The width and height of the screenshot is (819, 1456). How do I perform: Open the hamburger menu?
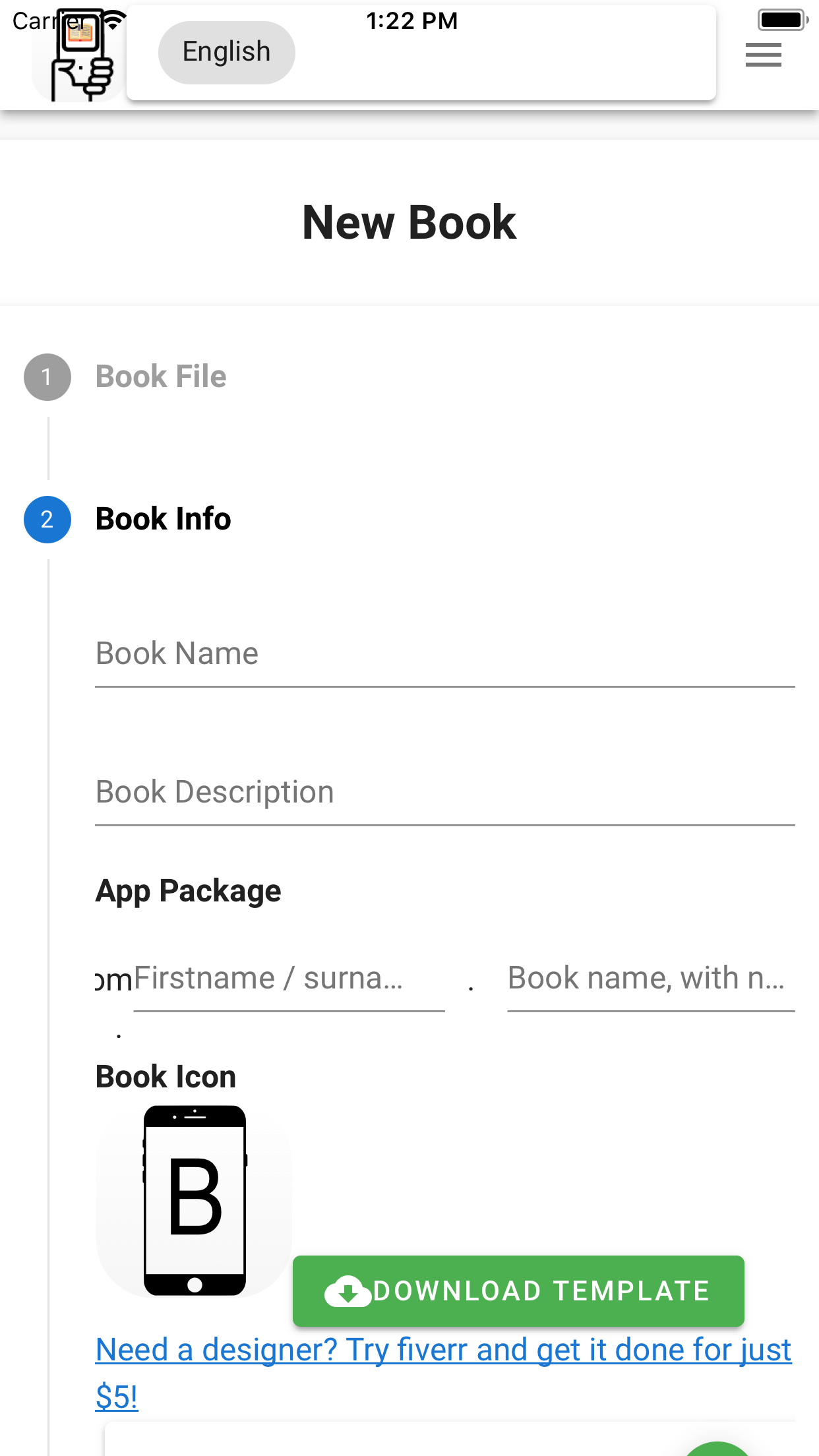click(763, 55)
